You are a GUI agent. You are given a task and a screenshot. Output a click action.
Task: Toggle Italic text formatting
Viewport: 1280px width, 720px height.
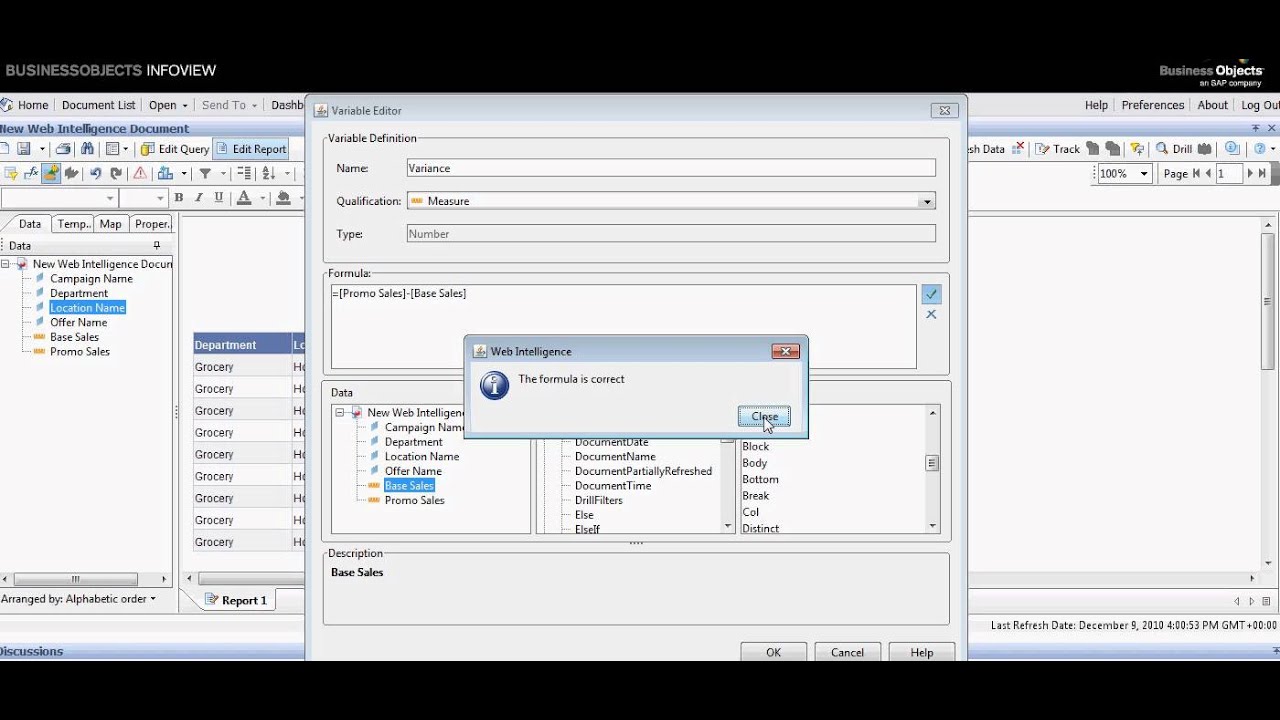[199, 198]
